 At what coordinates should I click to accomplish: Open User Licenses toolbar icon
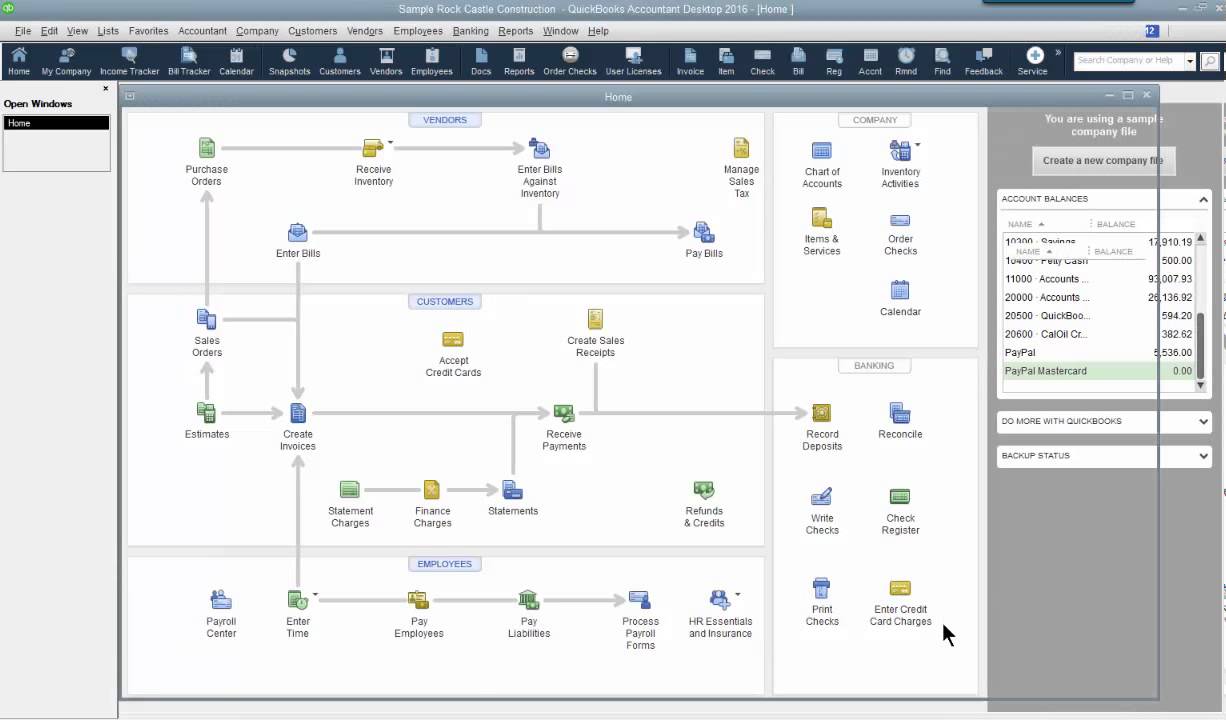(633, 62)
